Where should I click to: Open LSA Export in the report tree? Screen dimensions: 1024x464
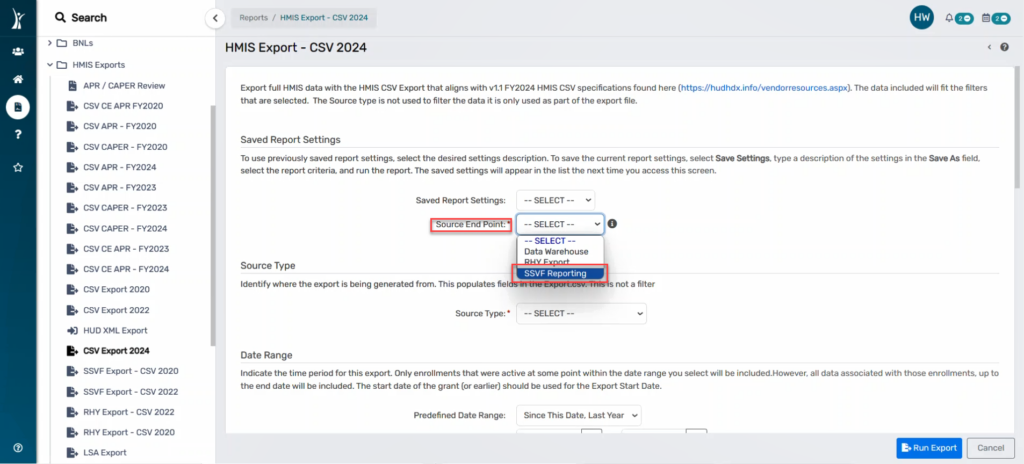(104, 452)
